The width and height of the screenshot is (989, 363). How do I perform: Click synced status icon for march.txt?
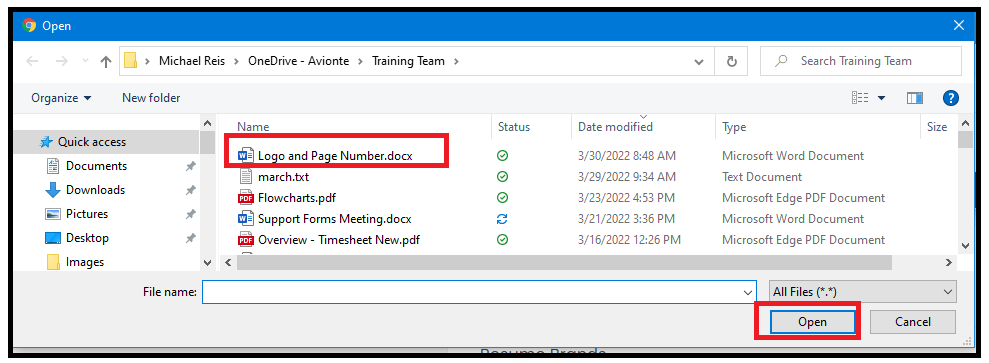pyautogui.click(x=503, y=177)
